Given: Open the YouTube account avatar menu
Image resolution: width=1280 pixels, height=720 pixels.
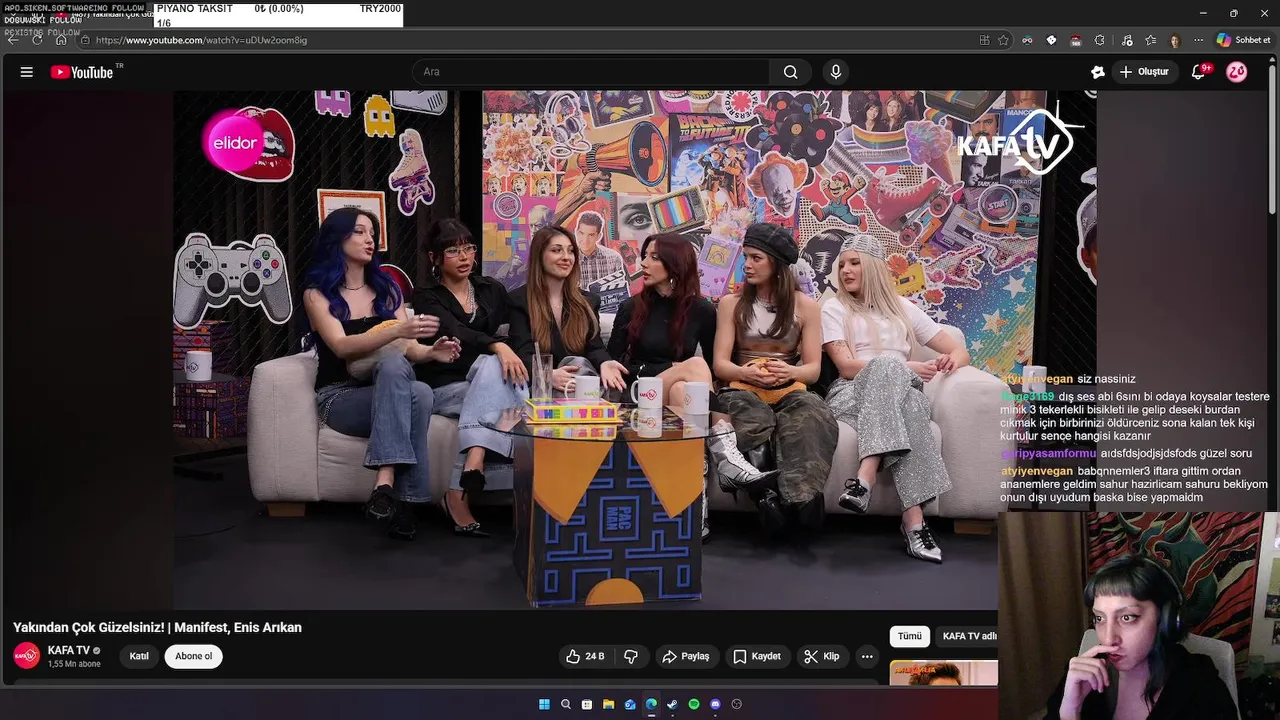Looking at the screenshot, I should [x=1237, y=72].
